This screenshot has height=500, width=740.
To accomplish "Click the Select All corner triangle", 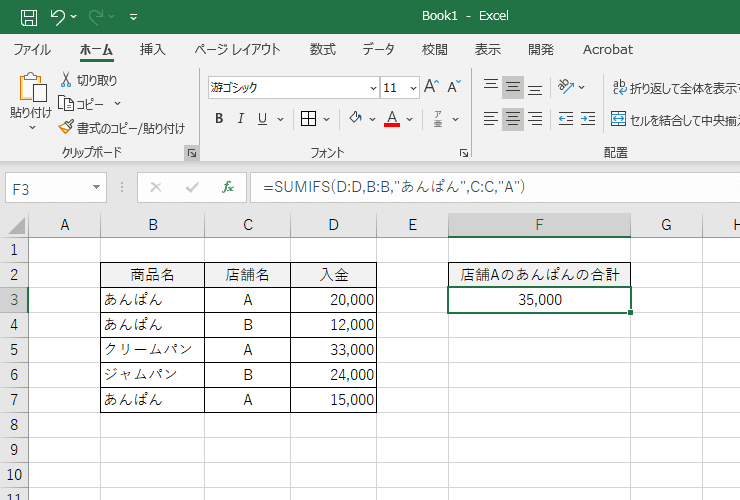I will click(15, 225).
